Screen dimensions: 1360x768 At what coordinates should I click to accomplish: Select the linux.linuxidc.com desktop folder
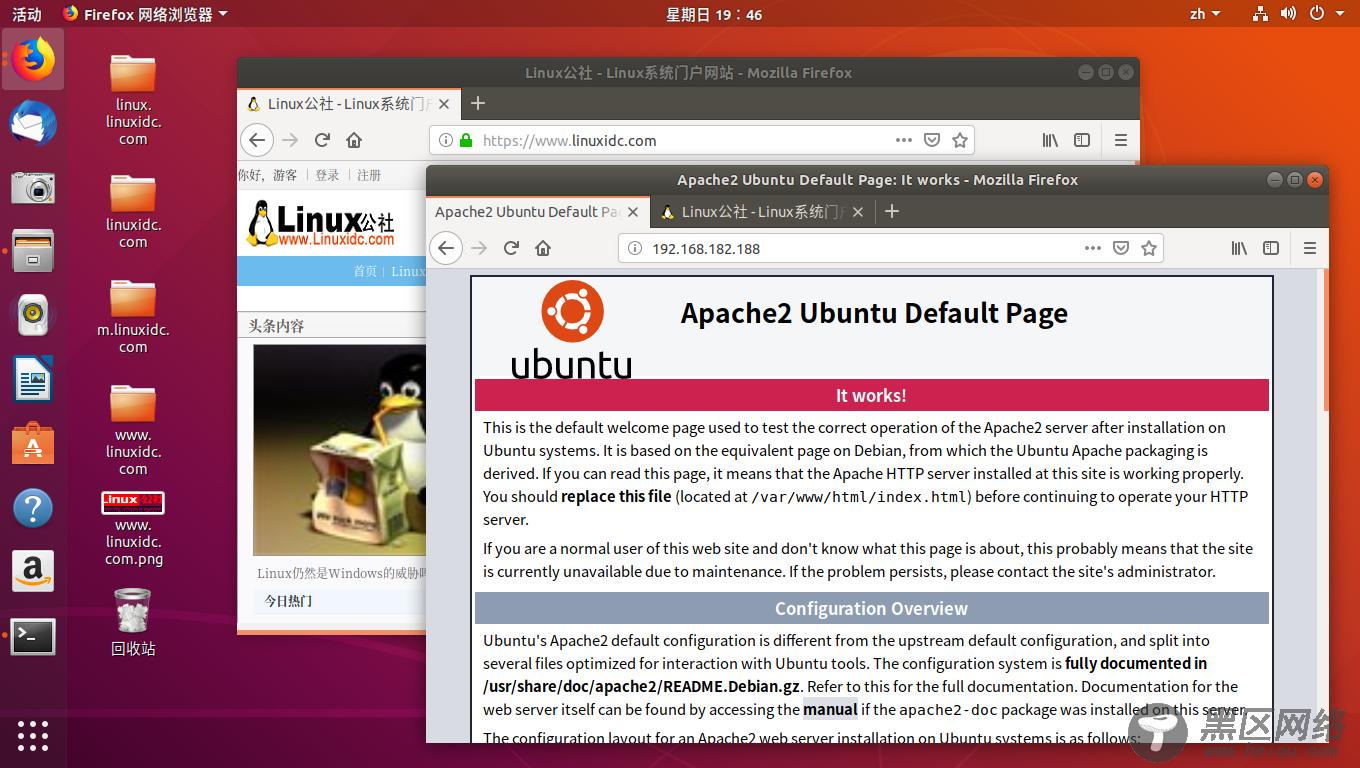(133, 99)
